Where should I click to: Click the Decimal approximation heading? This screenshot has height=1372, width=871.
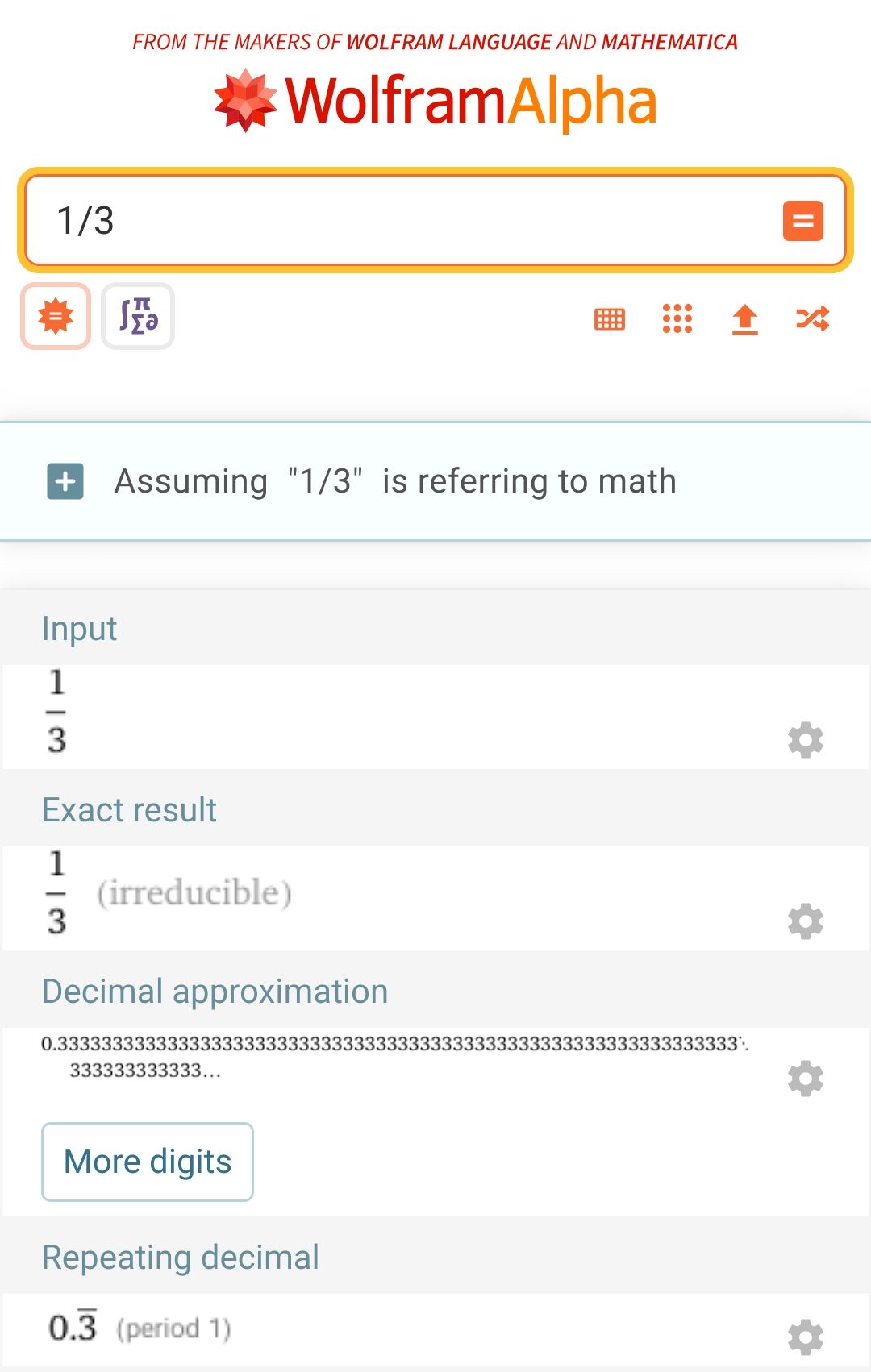215,992
